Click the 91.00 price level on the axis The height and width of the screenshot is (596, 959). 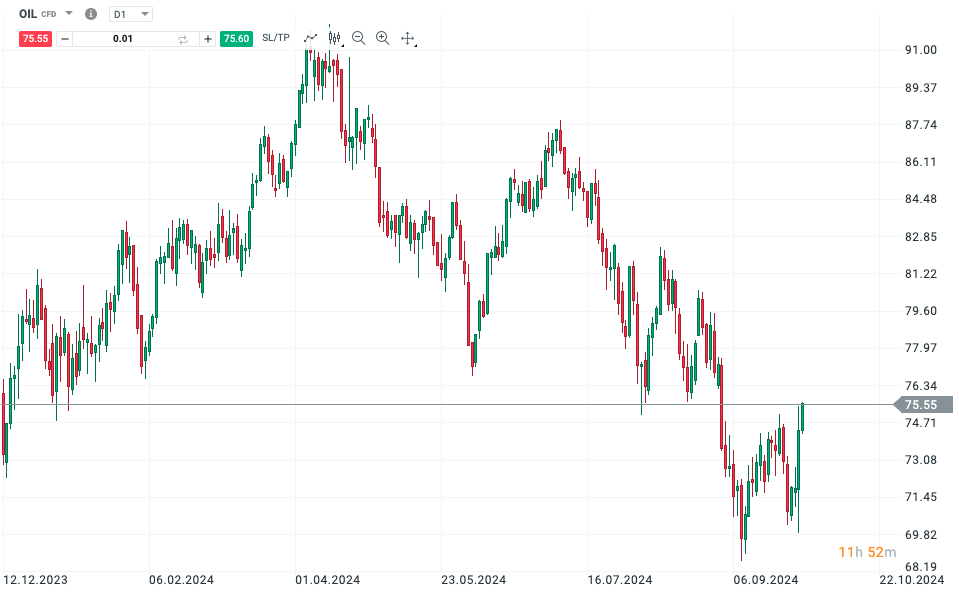919,50
